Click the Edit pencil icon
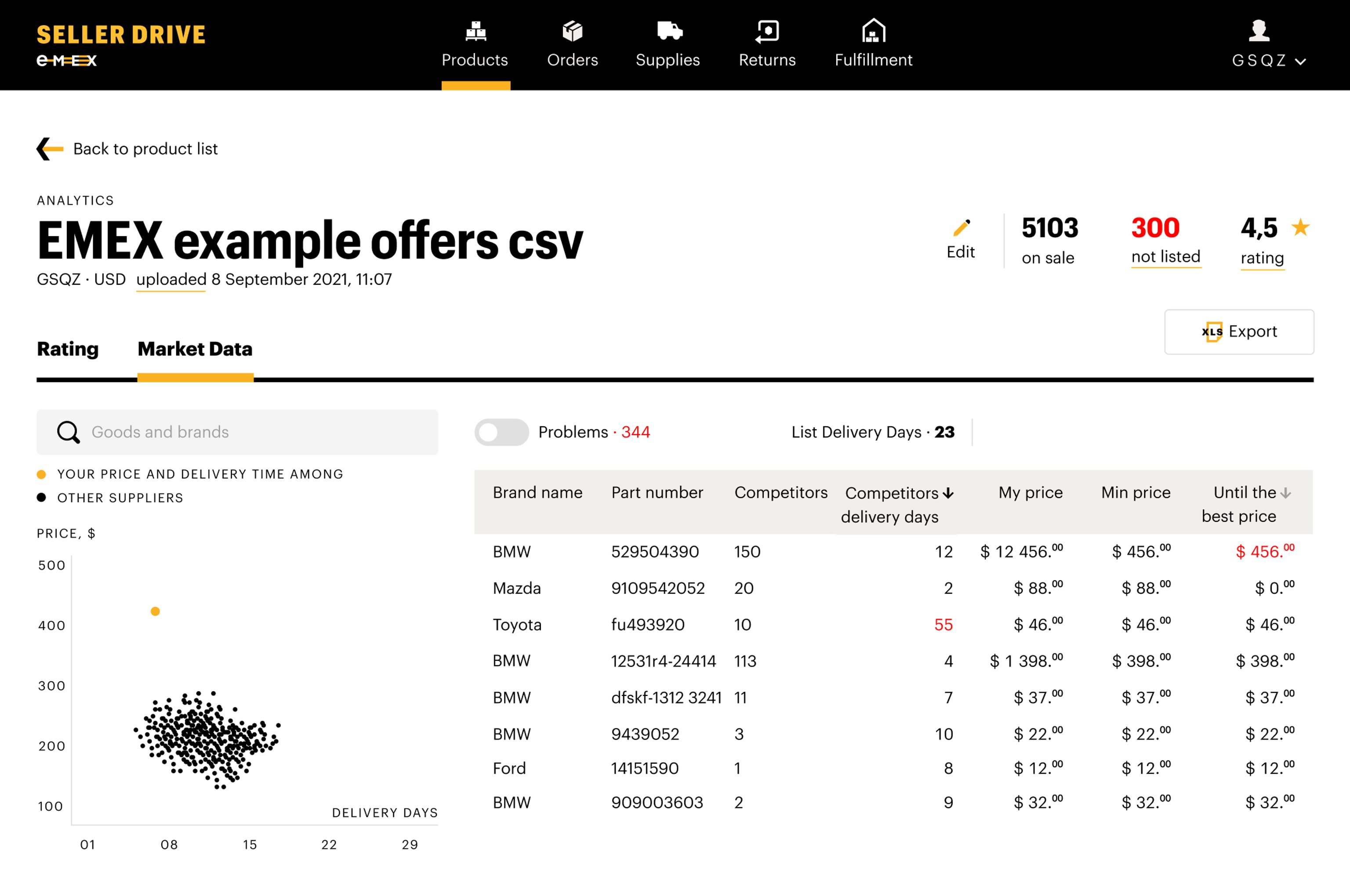This screenshot has height=896, width=1350. click(961, 228)
